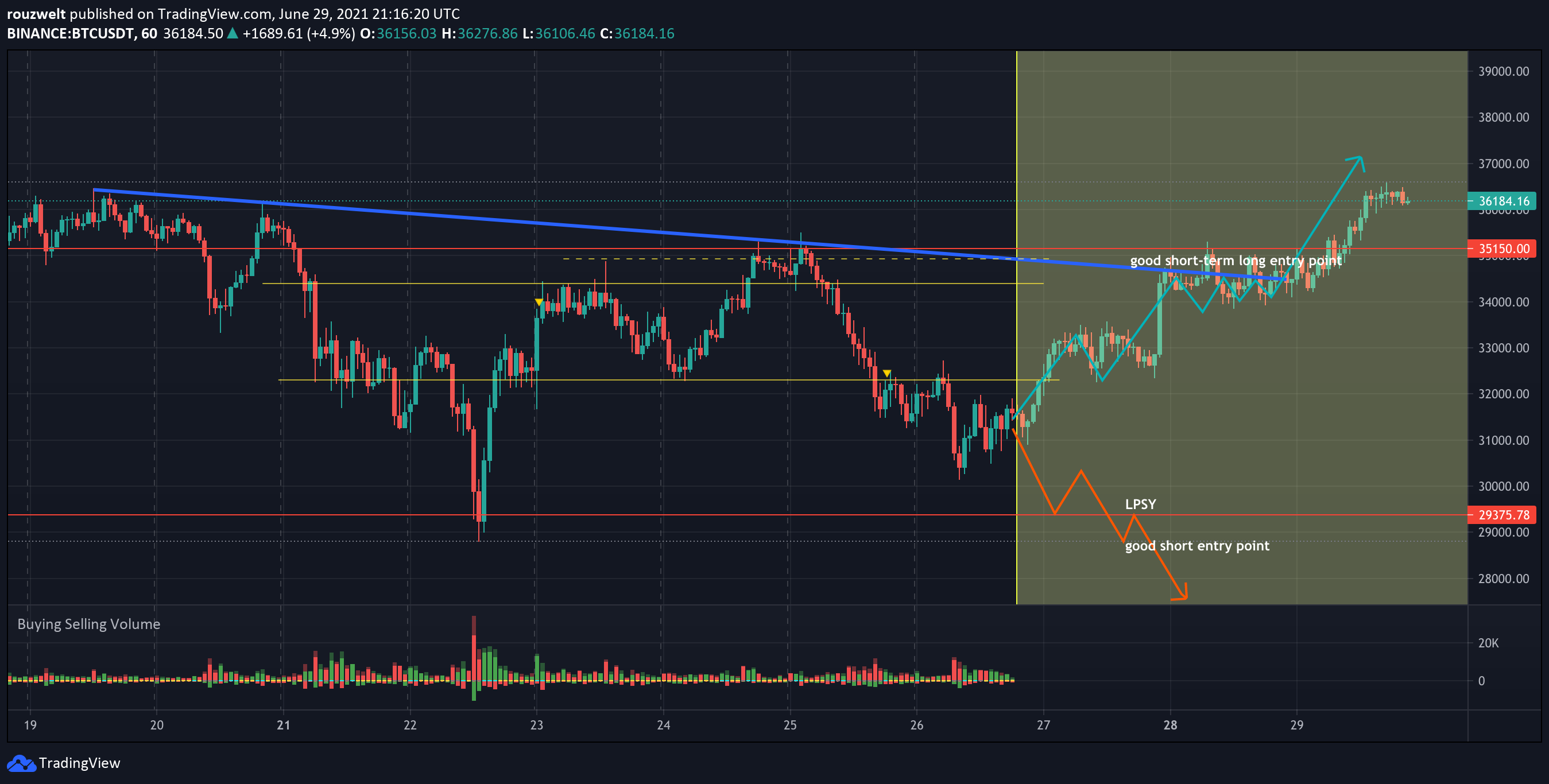Click the O:36156.03 open value
1549x784 pixels.
tap(398, 34)
